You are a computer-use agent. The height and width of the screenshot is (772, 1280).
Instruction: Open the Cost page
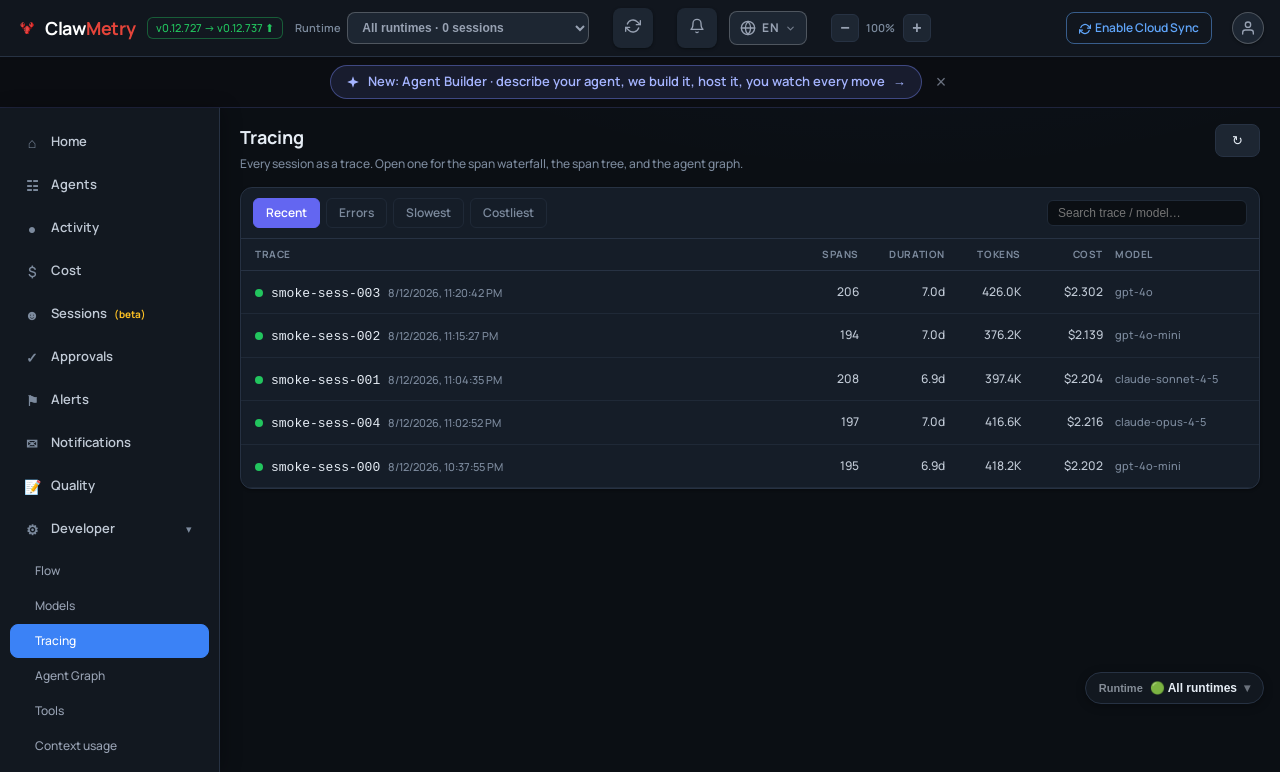click(x=110, y=271)
